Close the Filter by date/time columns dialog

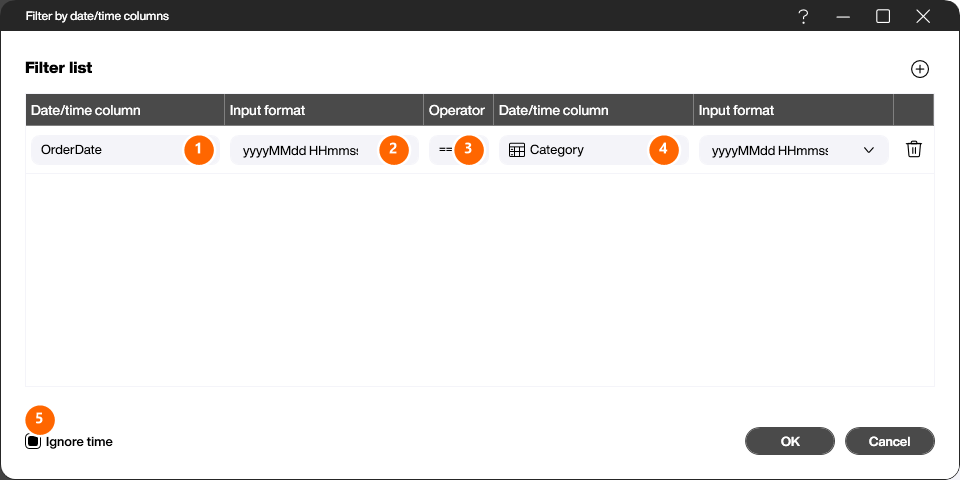click(923, 17)
